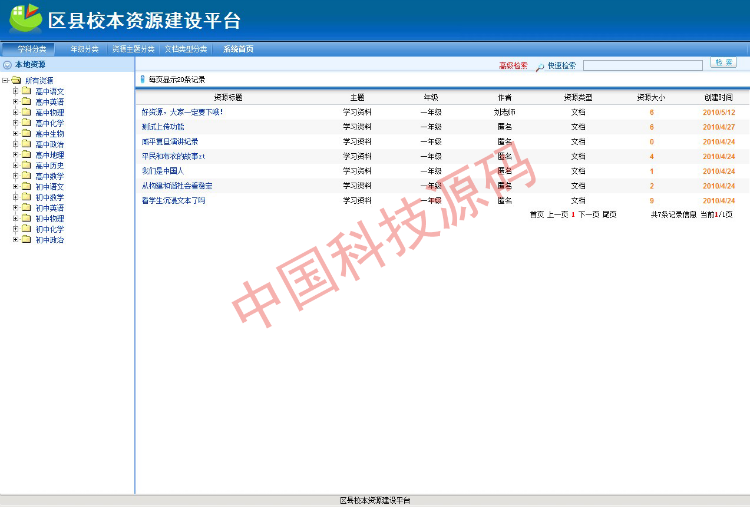Click the folder icon of 高中语文

(x=27, y=91)
